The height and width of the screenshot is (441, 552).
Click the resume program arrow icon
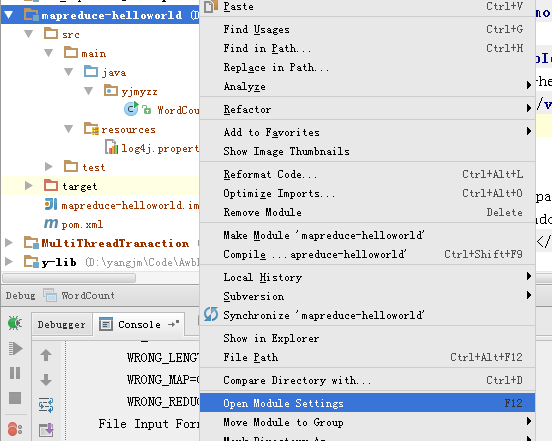(x=15, y=348)
